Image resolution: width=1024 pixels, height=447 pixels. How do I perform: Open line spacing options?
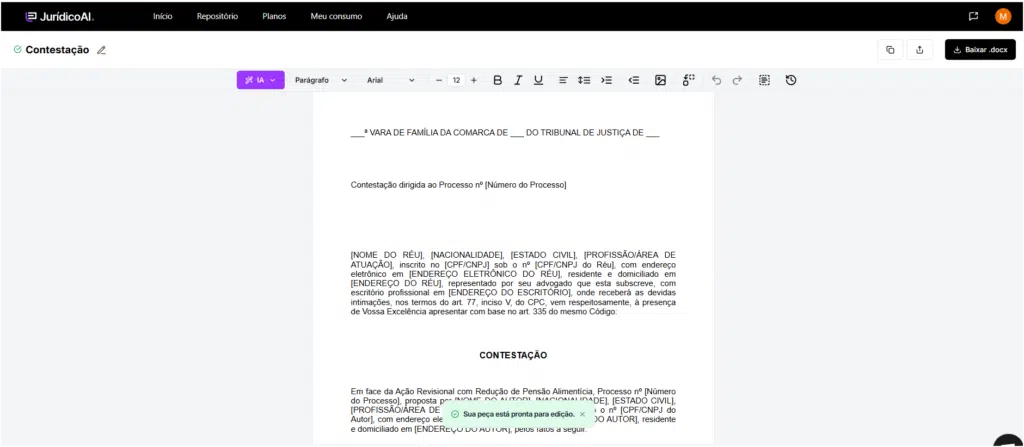pyautogui.click(x=584, y=80)
